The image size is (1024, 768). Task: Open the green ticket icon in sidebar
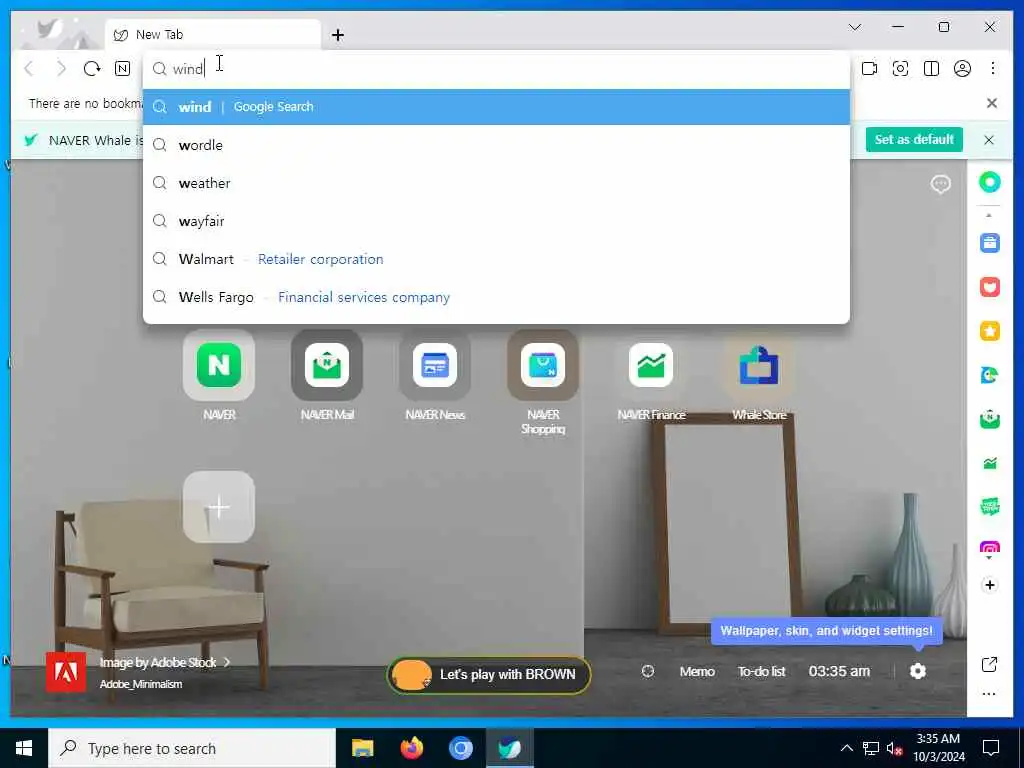pos(990,507)
